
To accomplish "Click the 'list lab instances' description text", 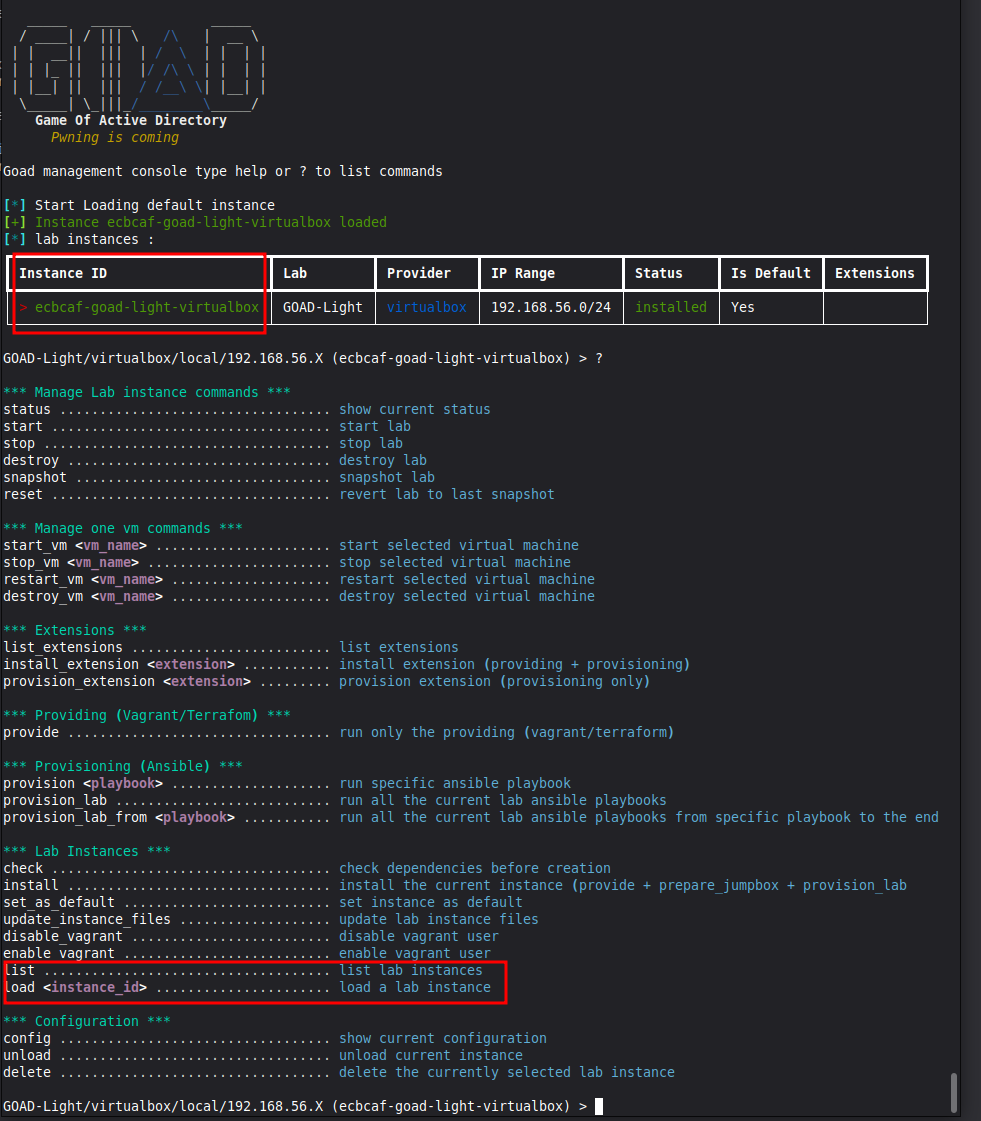I will (410, 970).
